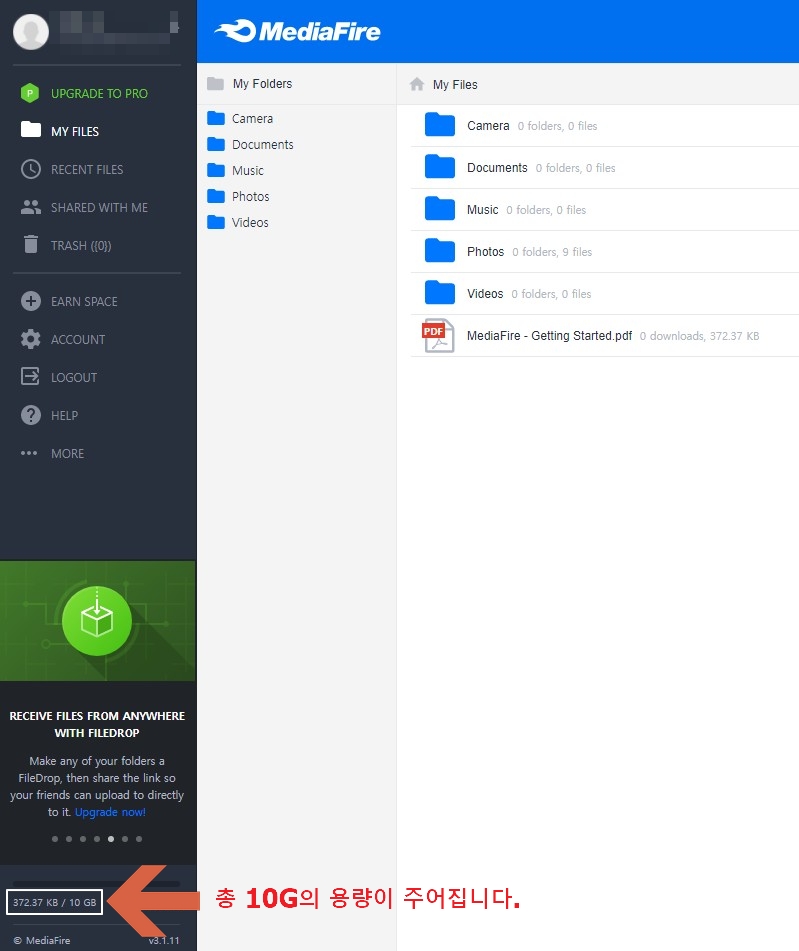
Task: Click the large Music folder icon in file list
Action: coord(440,209)
